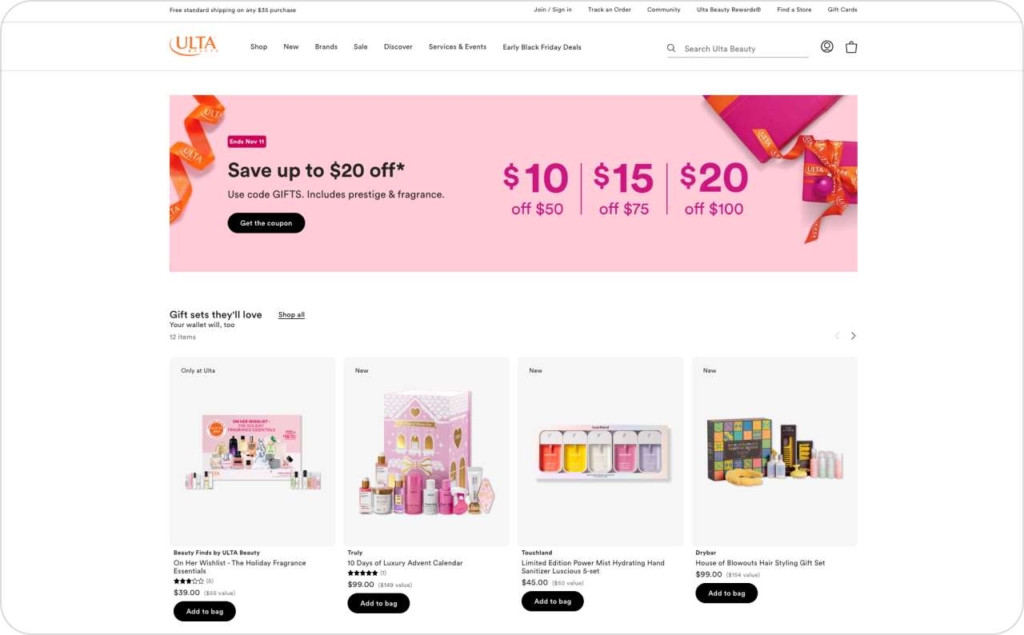Click the search magnifier icon
The width and height of the screenshot is (1024, 635).
[671, 48]
